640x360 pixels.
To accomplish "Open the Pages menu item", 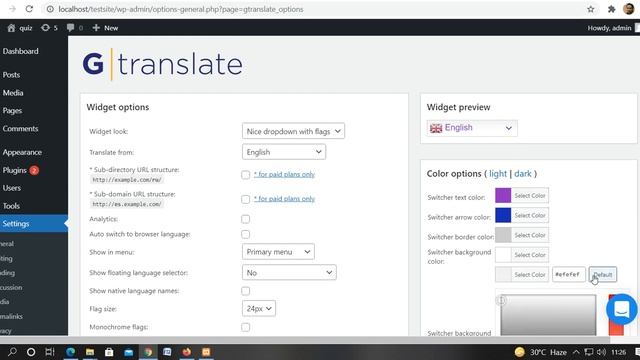I will coord(12,111).
